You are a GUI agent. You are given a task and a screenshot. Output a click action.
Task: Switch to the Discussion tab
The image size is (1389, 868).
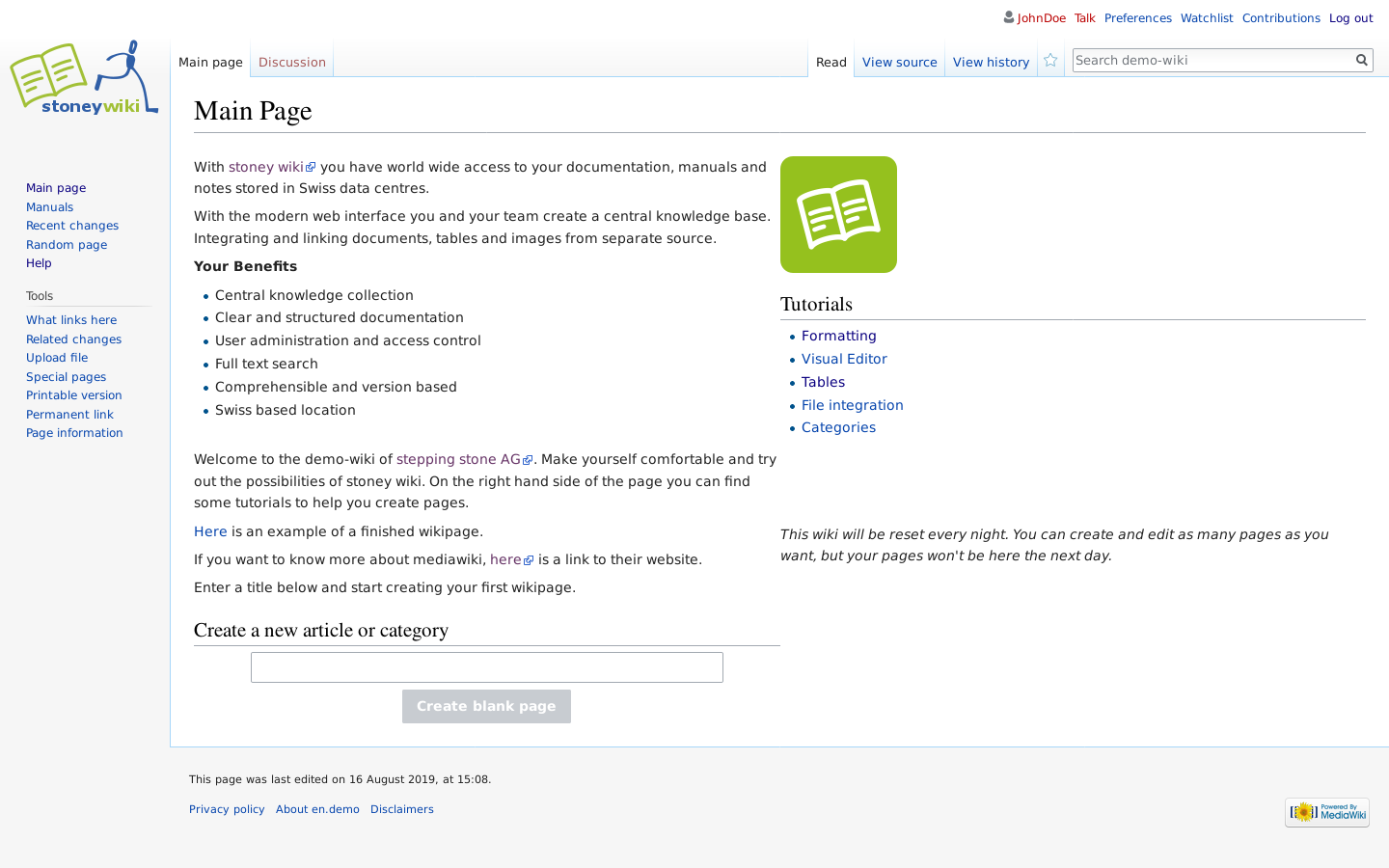tap(292, 62)
